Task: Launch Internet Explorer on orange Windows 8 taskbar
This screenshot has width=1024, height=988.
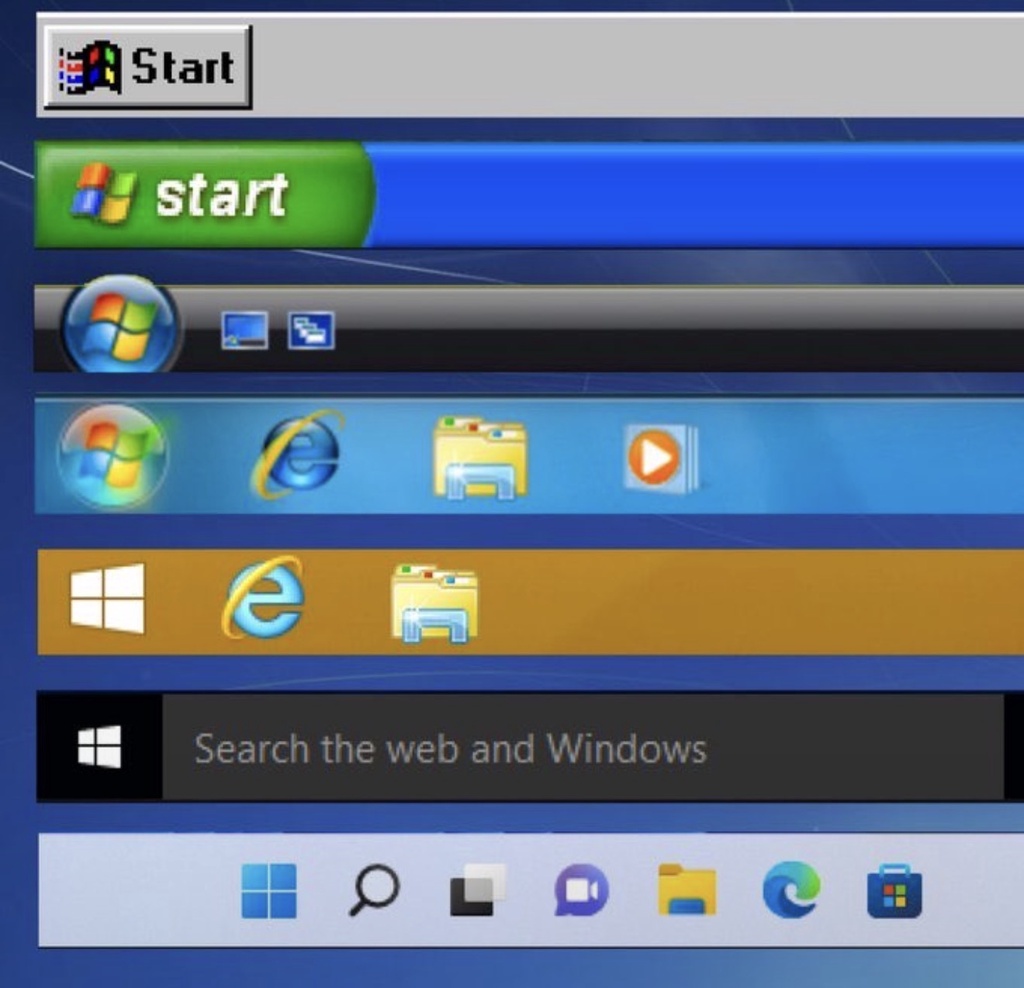Action: (264, 597)
